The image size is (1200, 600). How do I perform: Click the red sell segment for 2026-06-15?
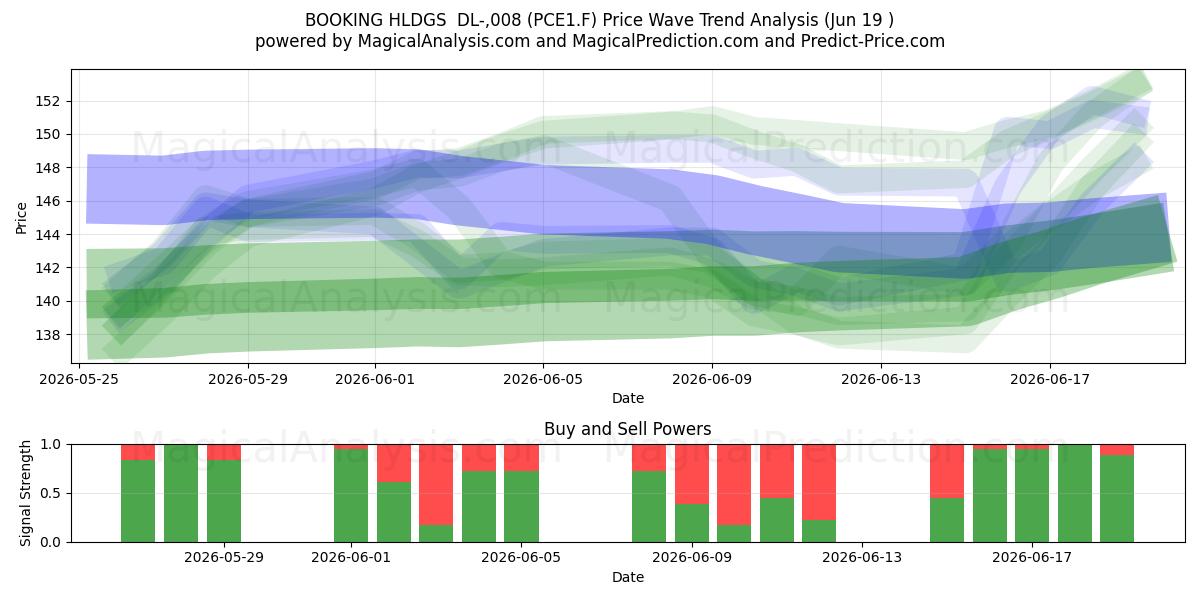coord(947,471)
